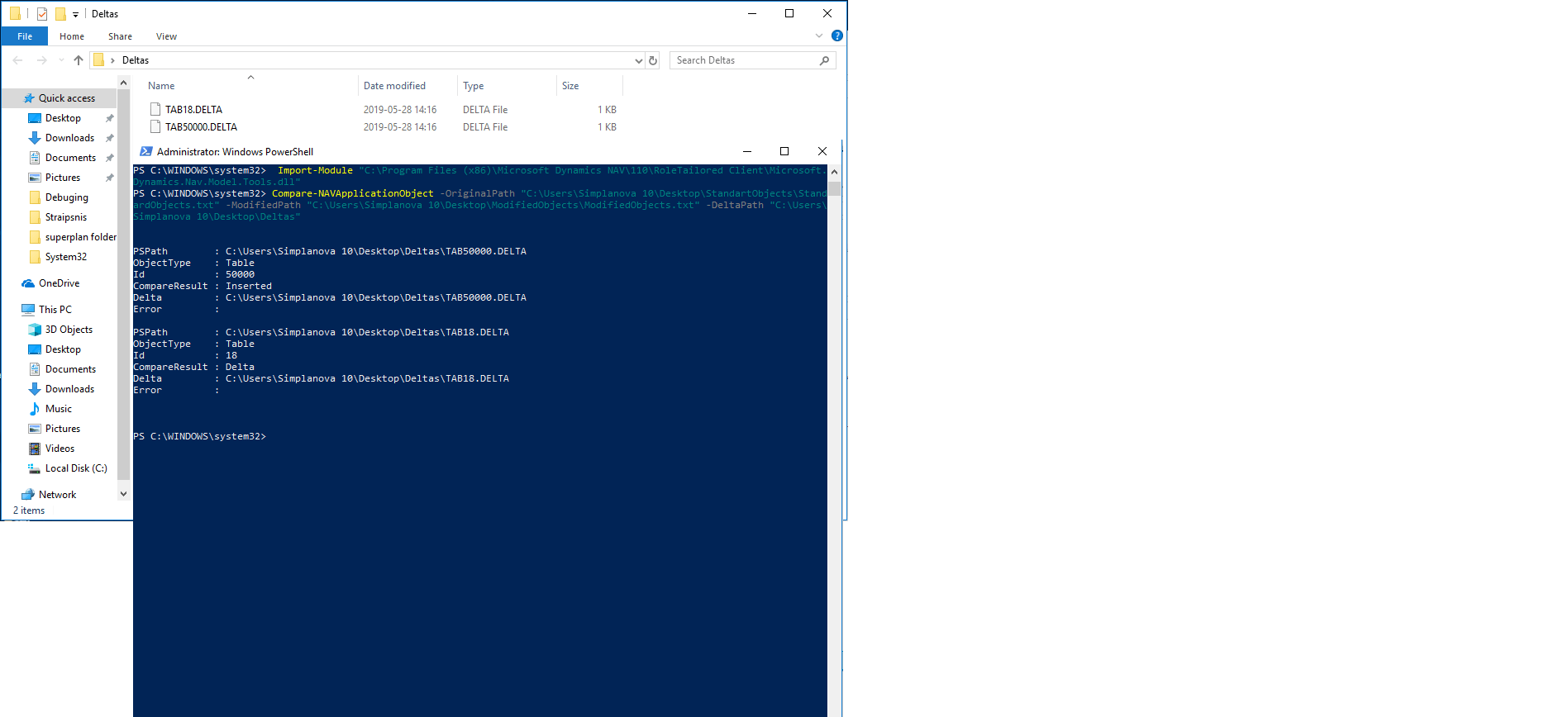
Task: Open Documents under Quick access
Action: point(70,158)
